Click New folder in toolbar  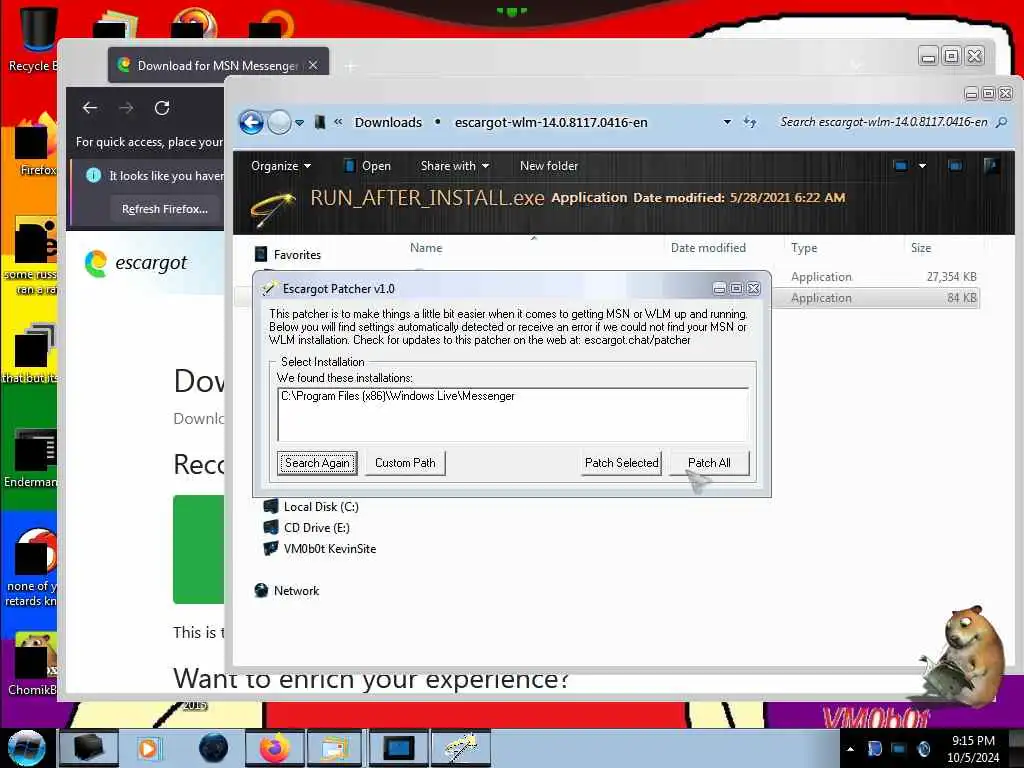pyautogui.click(x=549, y=166)
